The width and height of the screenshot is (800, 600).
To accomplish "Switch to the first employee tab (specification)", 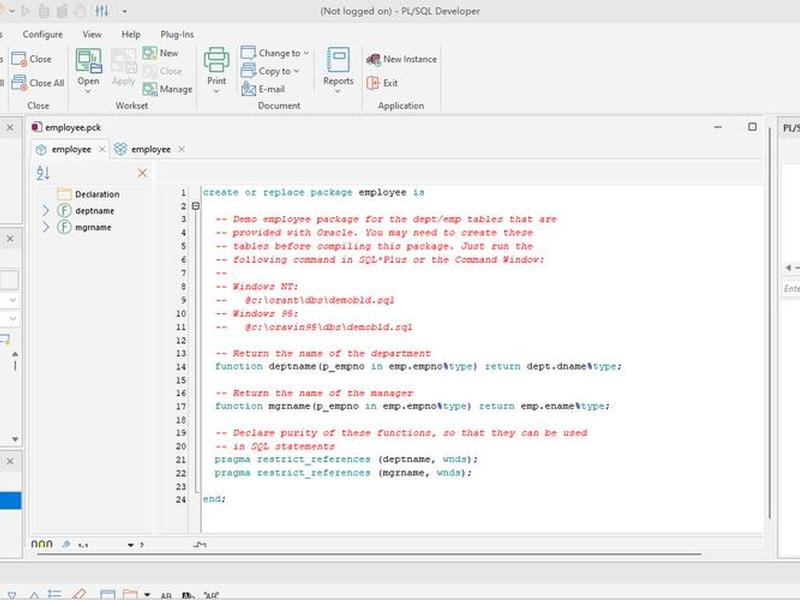I will click(71, 149).
